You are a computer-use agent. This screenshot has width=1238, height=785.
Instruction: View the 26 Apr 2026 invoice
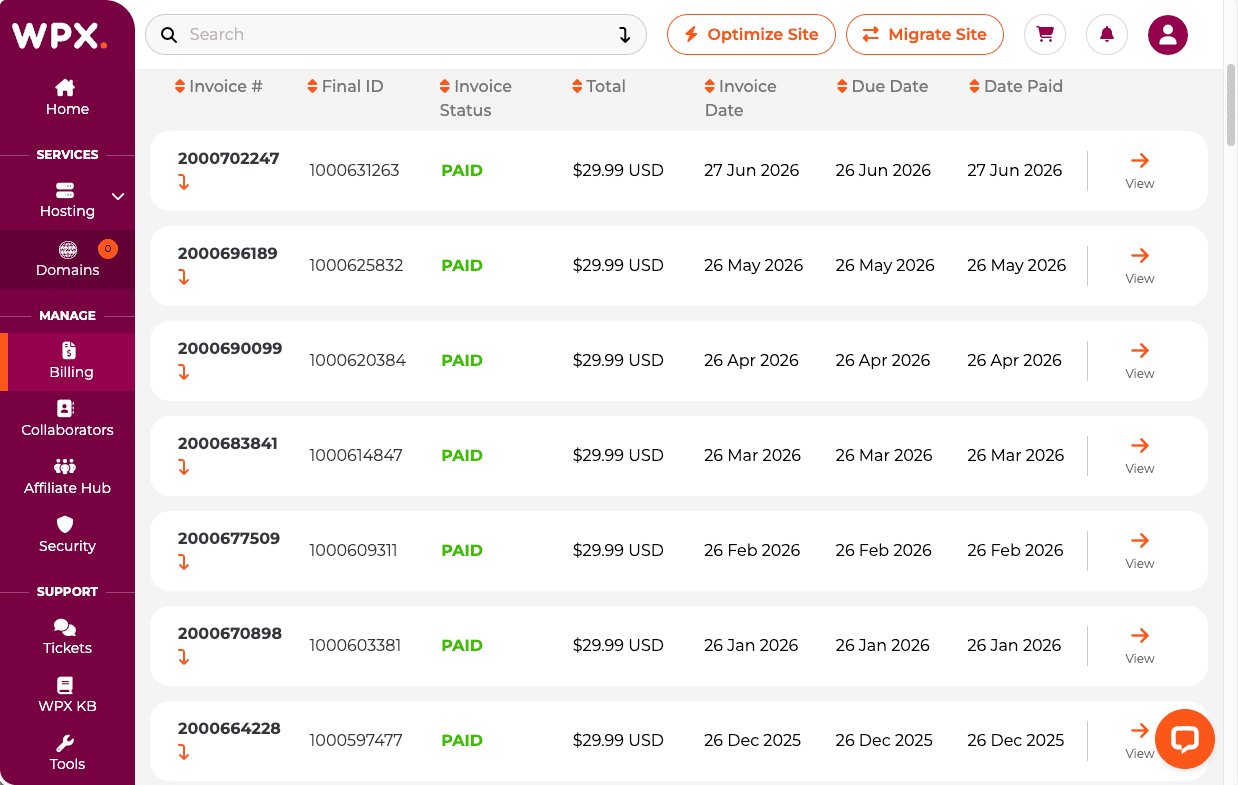coord(1140,361)
